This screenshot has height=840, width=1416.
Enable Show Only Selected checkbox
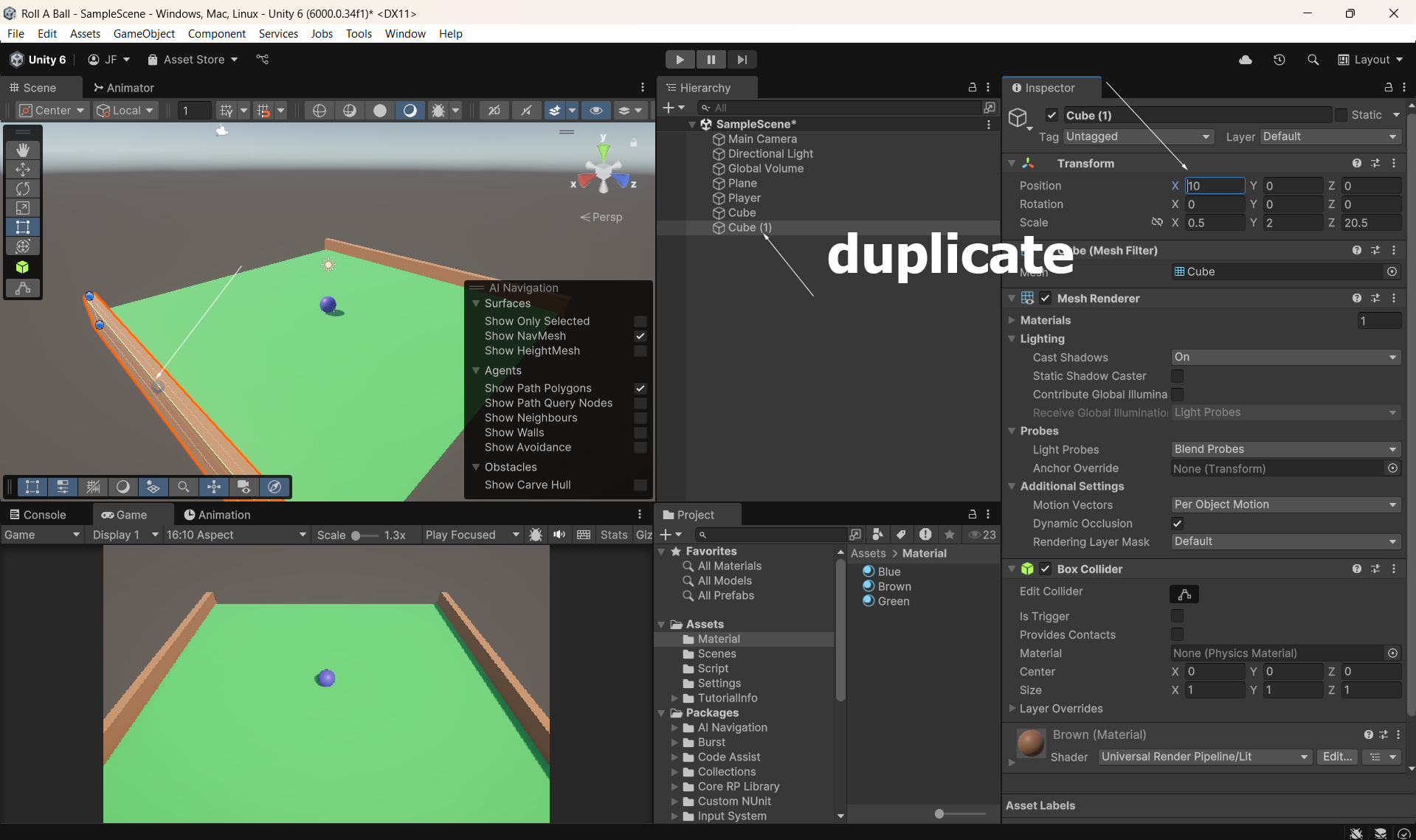pyautogui.click(x=640, y=322)
